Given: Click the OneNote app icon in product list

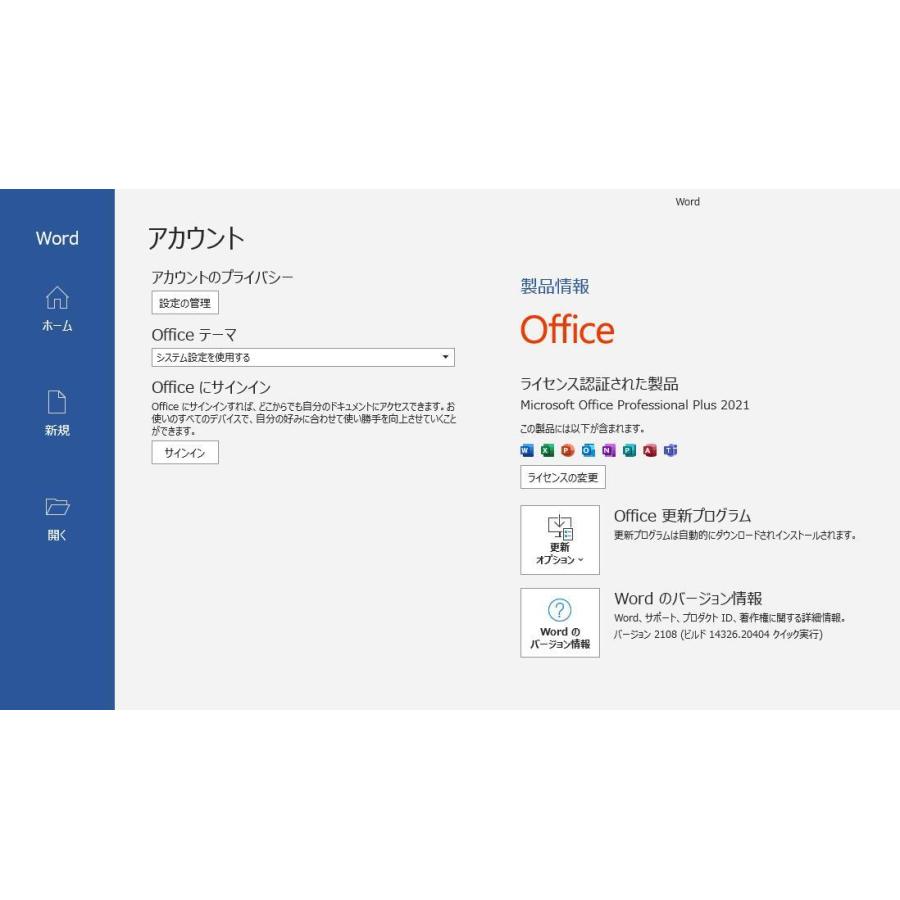Looking at the screenshot, I should click(609, 451).
